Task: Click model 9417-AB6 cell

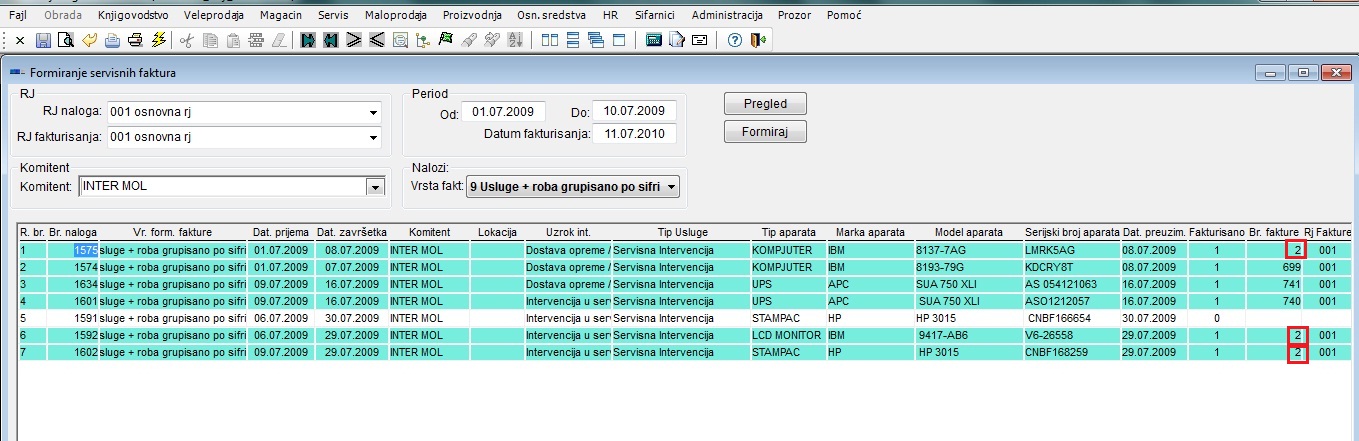Action: click(x=967, y=335)
